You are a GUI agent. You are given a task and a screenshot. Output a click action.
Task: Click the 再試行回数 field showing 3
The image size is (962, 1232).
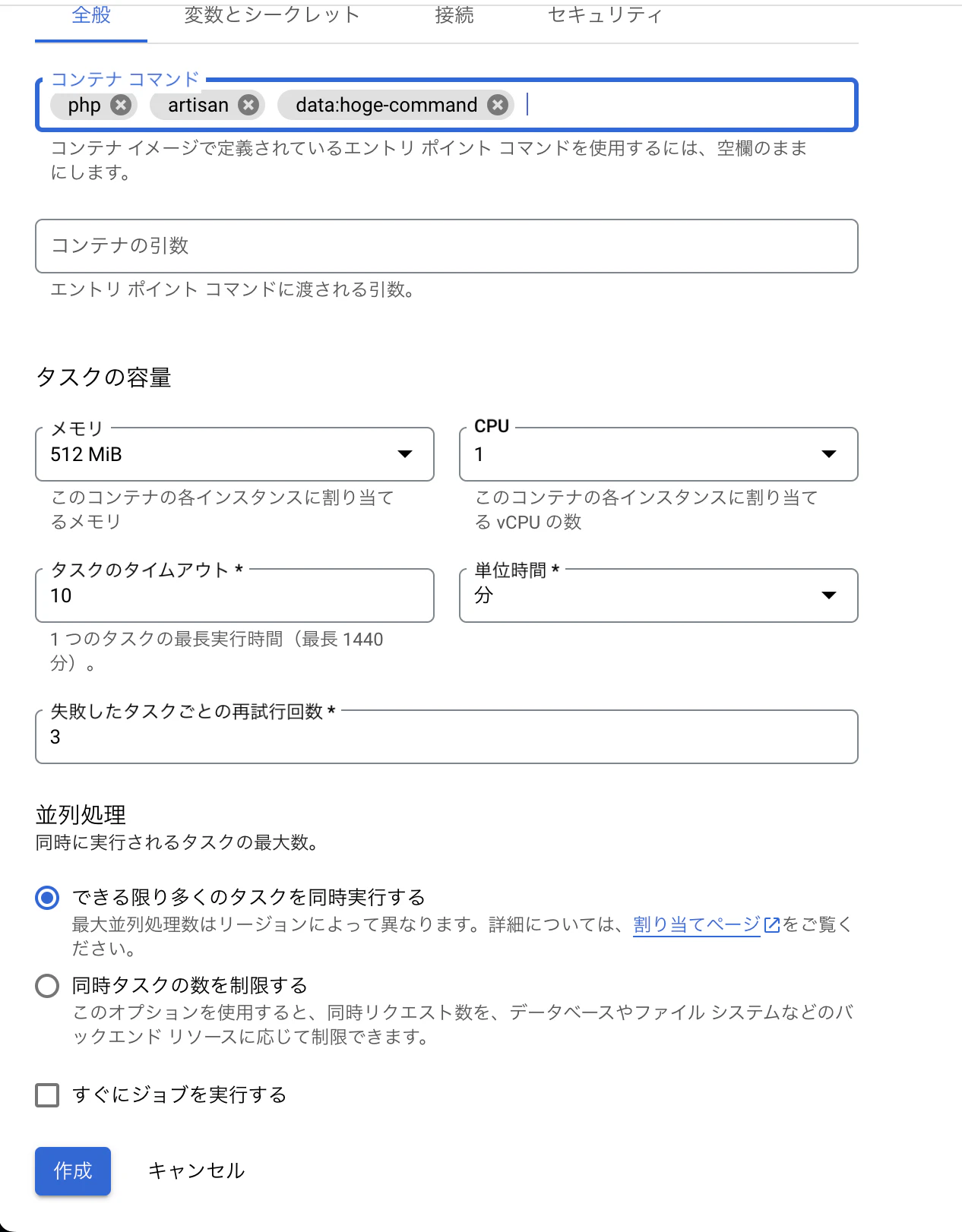point(447,737)
